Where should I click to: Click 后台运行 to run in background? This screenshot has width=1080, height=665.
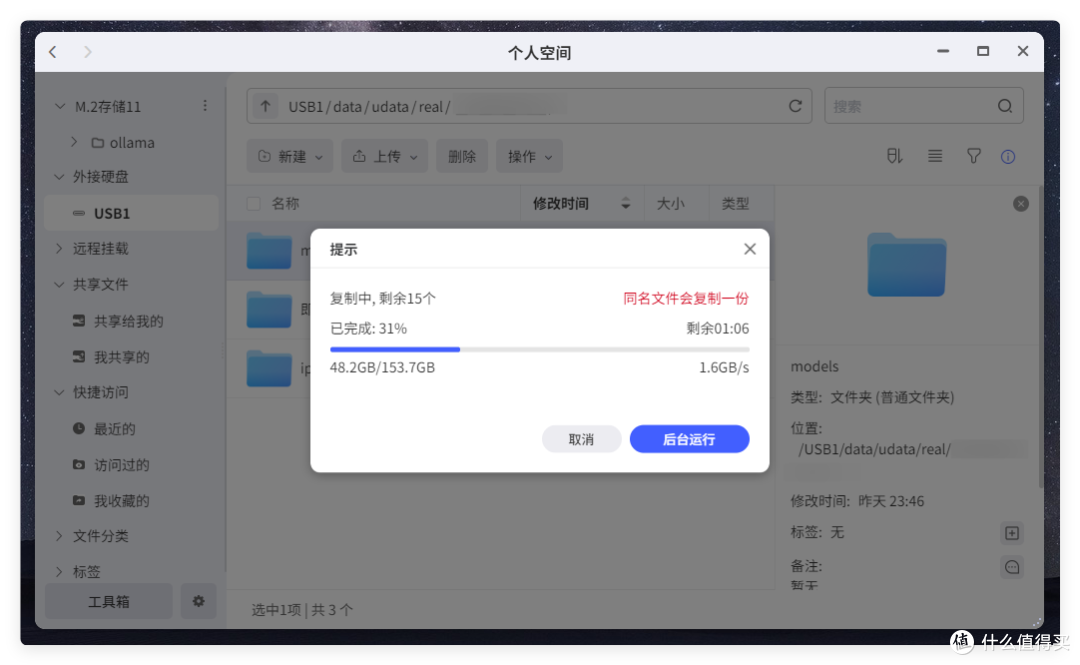click(689, 439)
